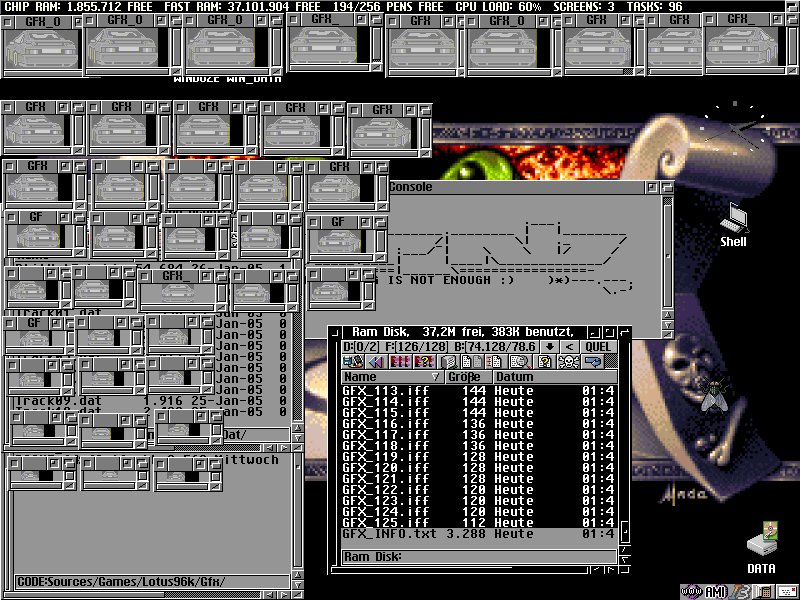Click the '<' button beside QUEL
Viewport: 800px width, 600px height.
coord(569,347)
